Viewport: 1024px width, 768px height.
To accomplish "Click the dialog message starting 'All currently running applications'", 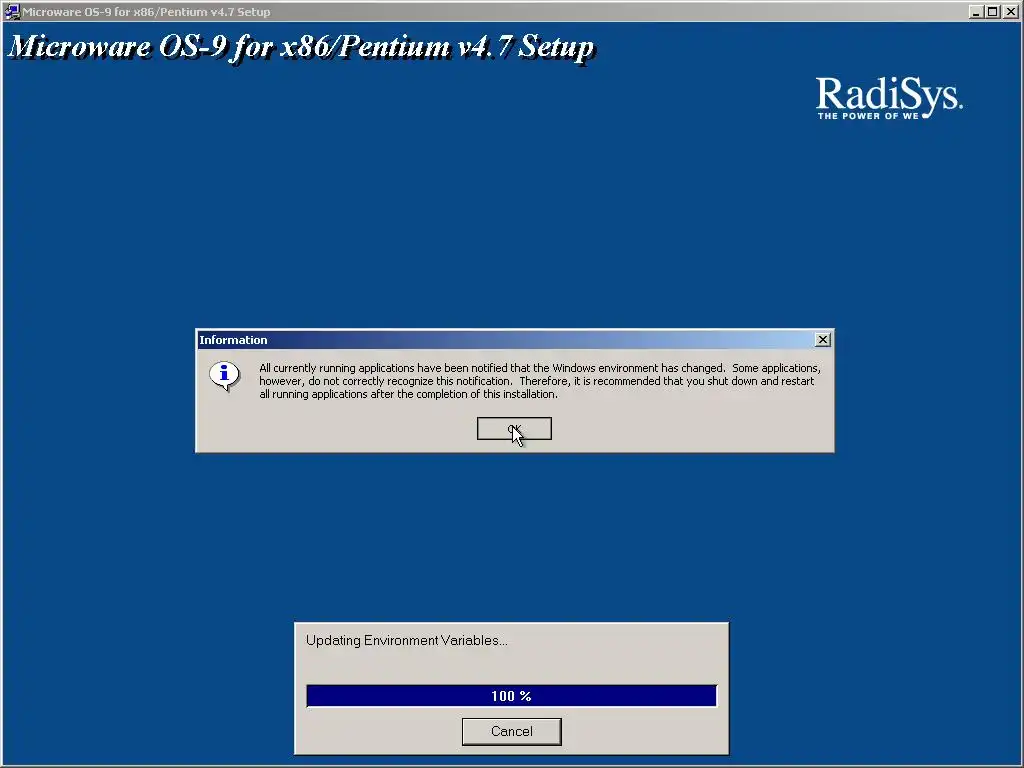I will pyautogui.click(x=539, y=381).
